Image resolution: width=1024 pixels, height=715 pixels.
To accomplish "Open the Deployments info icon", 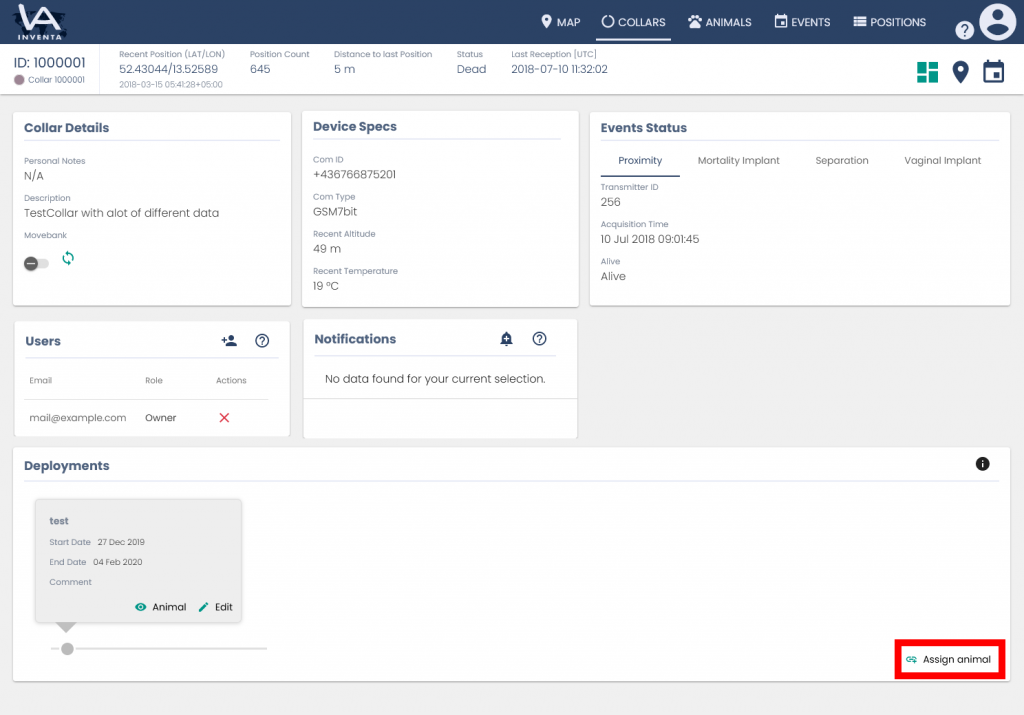I will coord(982,464).
